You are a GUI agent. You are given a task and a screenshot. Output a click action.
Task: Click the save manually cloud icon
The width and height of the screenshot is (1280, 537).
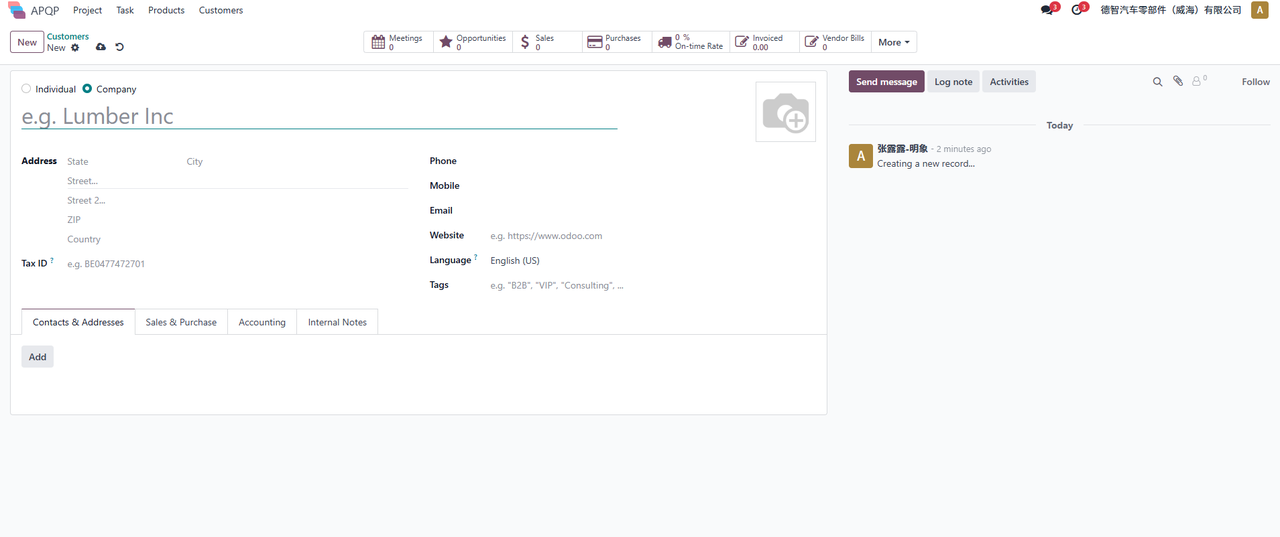click(101, 47)
